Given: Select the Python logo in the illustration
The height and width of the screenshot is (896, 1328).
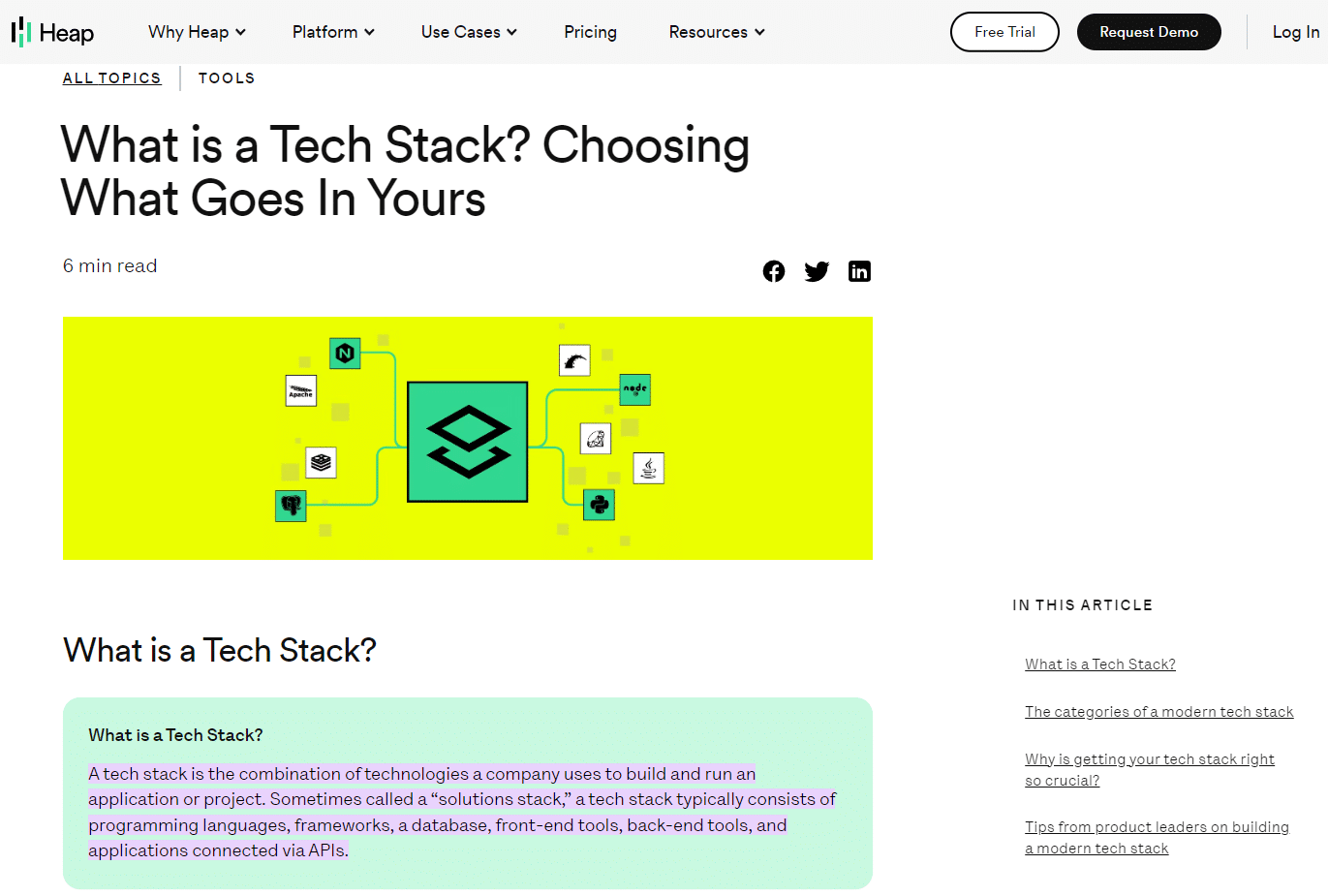Looking at the screenshot, I should click(599, 505).
